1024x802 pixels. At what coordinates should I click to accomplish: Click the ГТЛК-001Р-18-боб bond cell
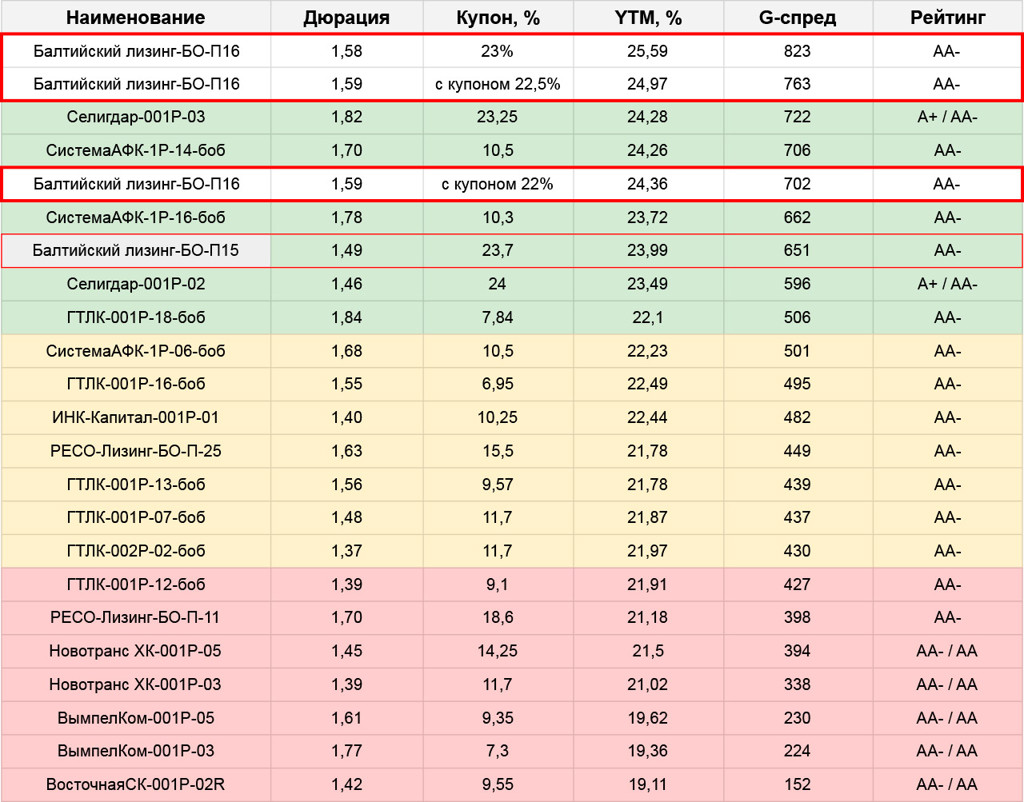(136, 317)
